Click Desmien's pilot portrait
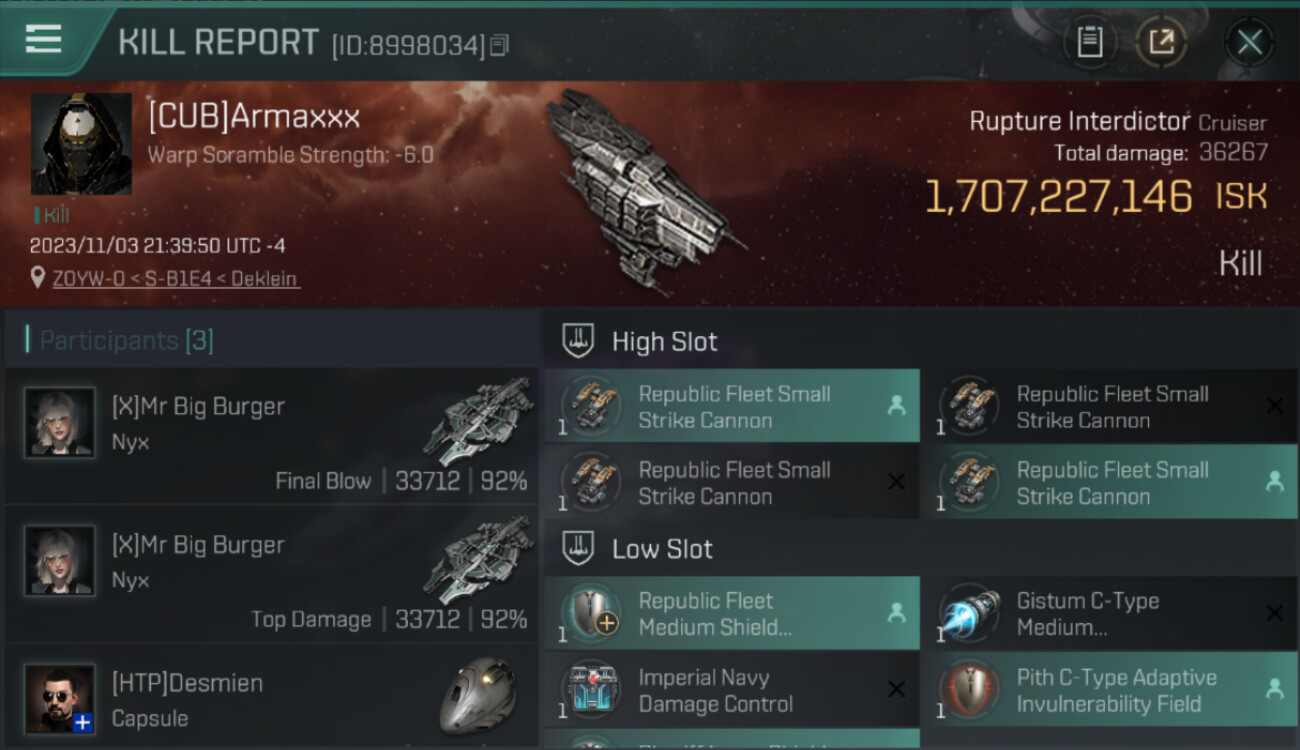1300x750 pixels. pyautogui.click(x=60, y=698)
